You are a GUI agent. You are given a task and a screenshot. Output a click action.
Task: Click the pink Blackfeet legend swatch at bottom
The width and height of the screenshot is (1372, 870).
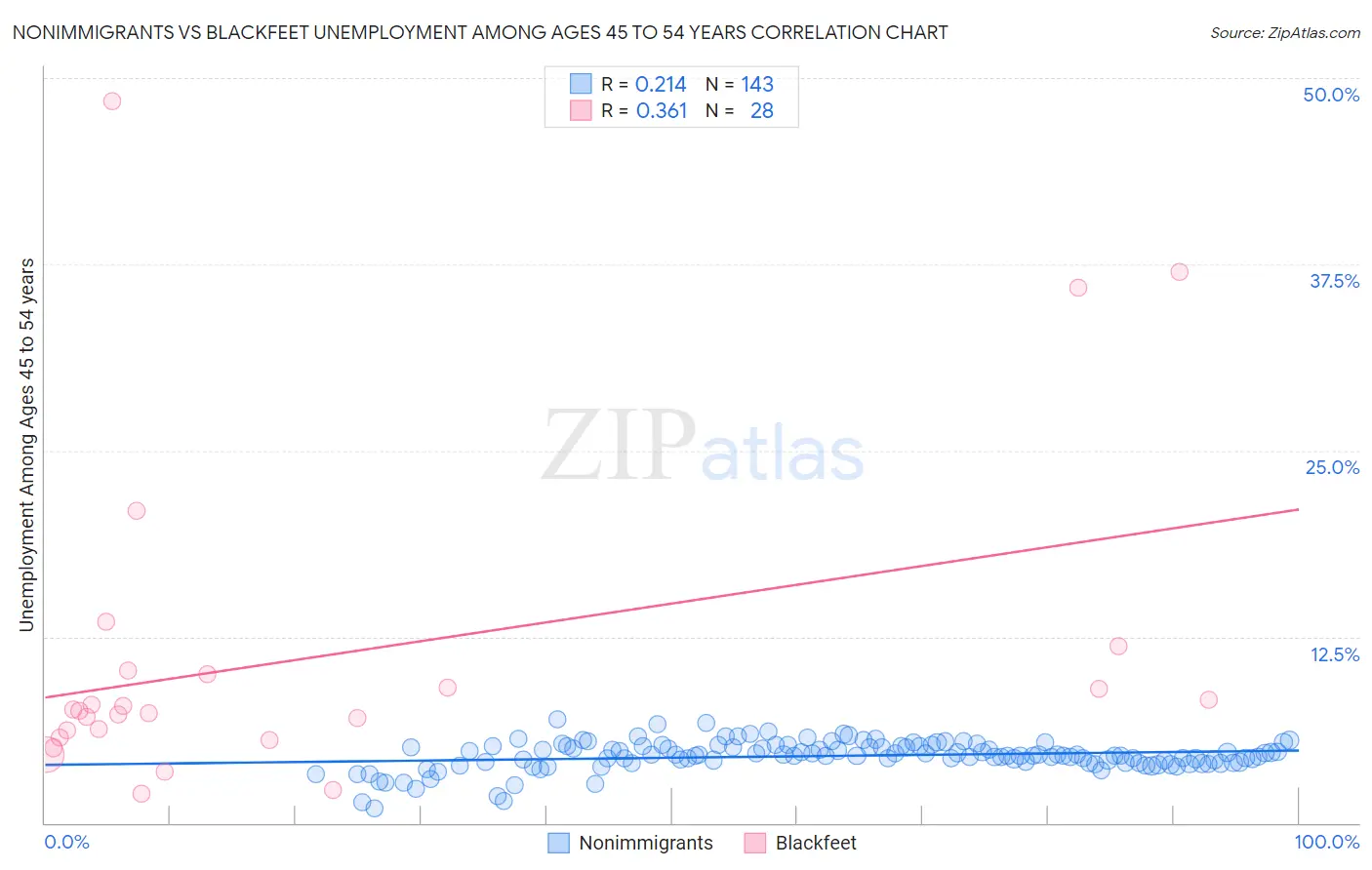[754, 843]
